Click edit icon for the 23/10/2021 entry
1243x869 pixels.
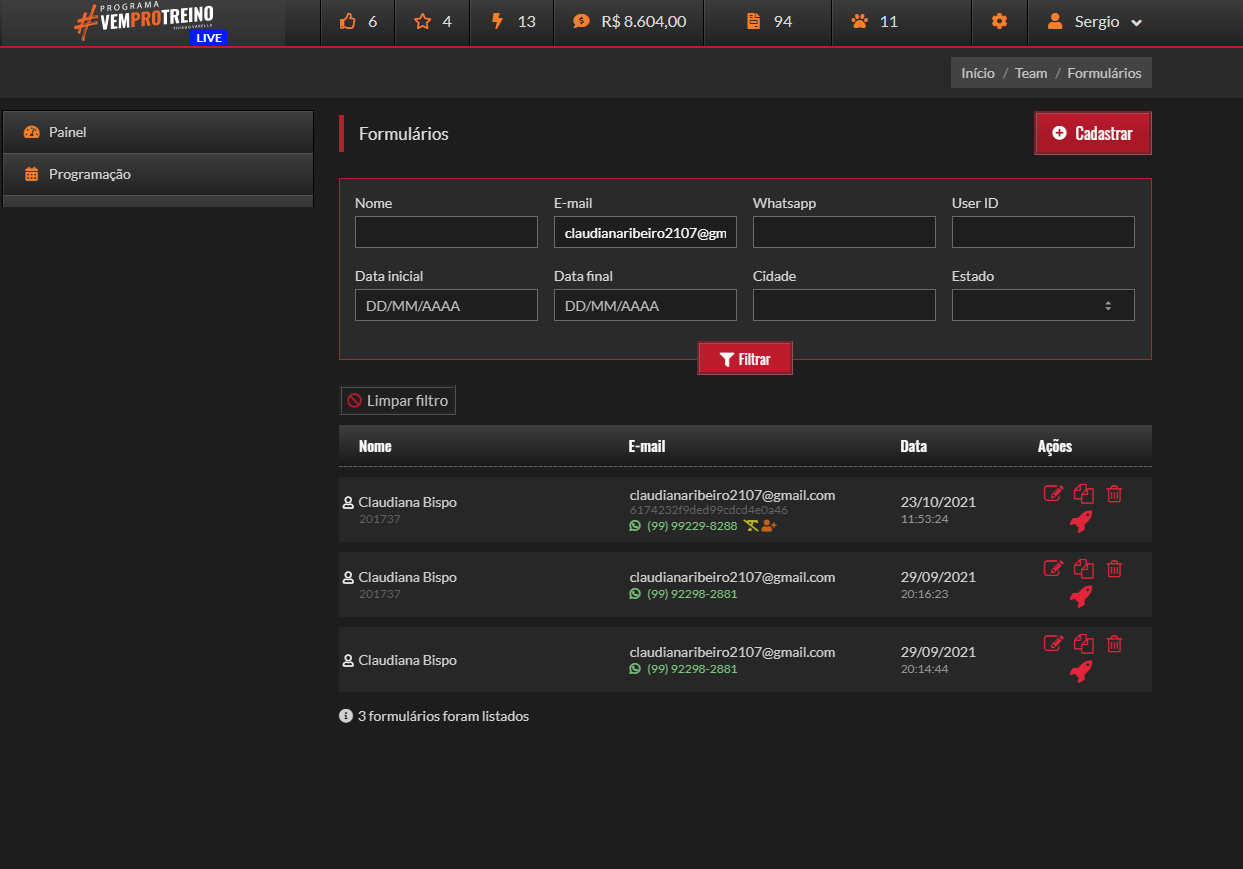pos(1053,493)
